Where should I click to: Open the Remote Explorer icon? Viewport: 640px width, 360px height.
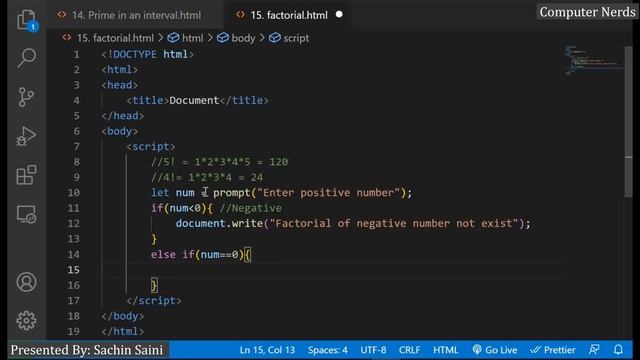click(27, 214)
